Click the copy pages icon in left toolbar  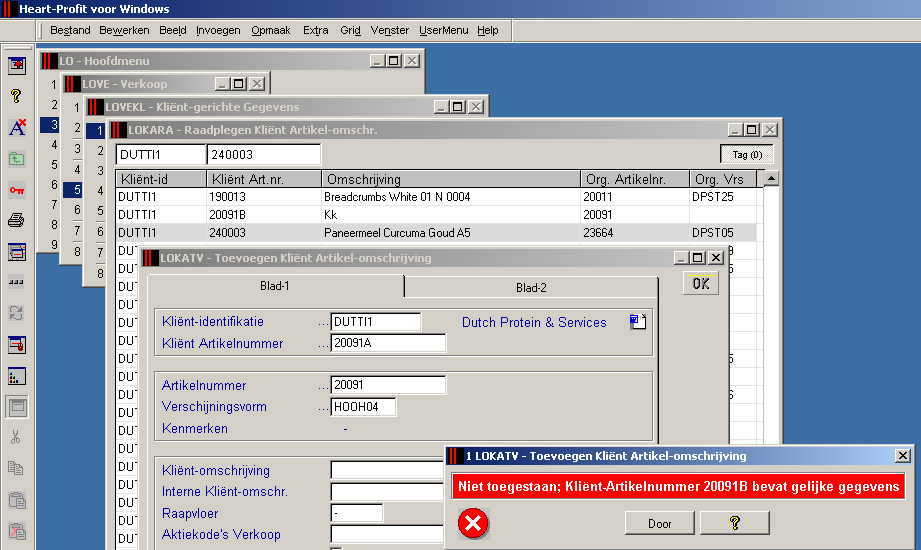(x=16, y=468)
